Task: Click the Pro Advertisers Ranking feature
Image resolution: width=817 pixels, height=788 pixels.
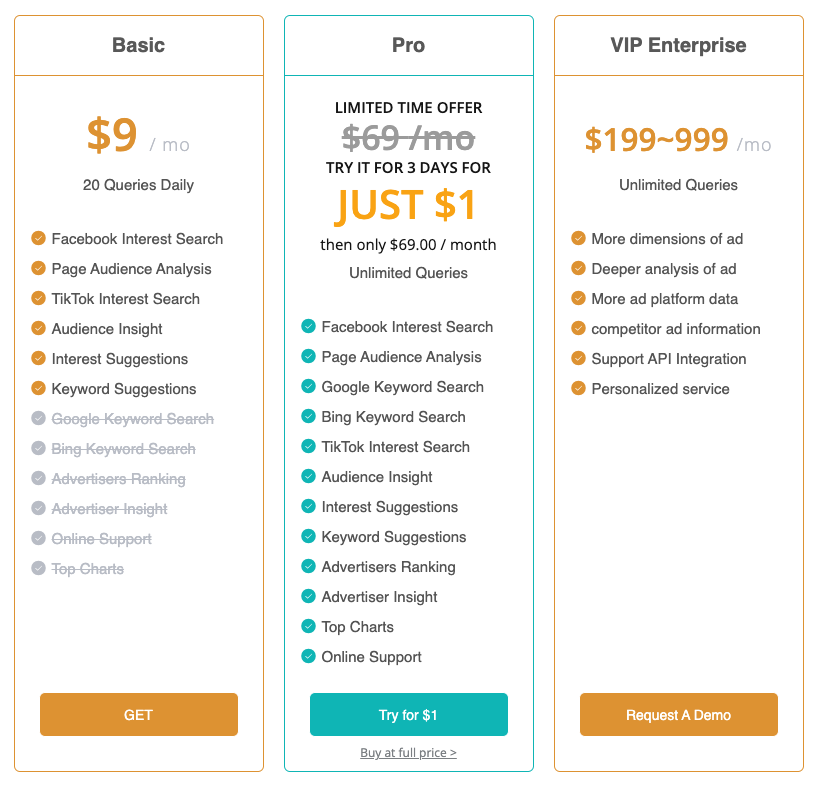Action: [x=388, y=567]
